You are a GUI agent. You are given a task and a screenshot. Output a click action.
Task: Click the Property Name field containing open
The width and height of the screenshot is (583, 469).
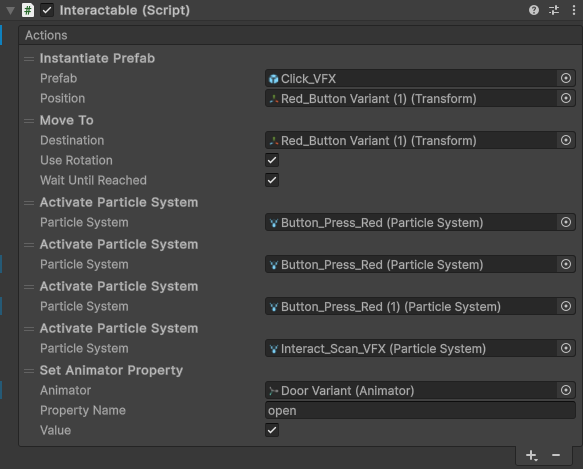pos(420,410)
